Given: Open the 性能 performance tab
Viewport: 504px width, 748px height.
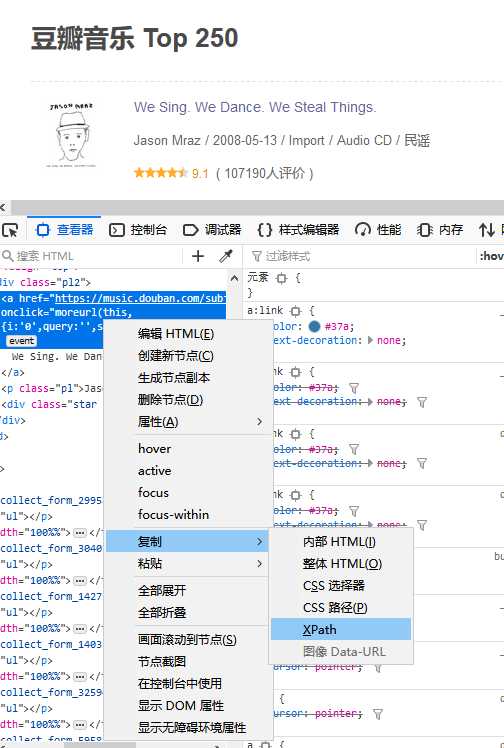Looking at the screenshot, I should point(378,230).
